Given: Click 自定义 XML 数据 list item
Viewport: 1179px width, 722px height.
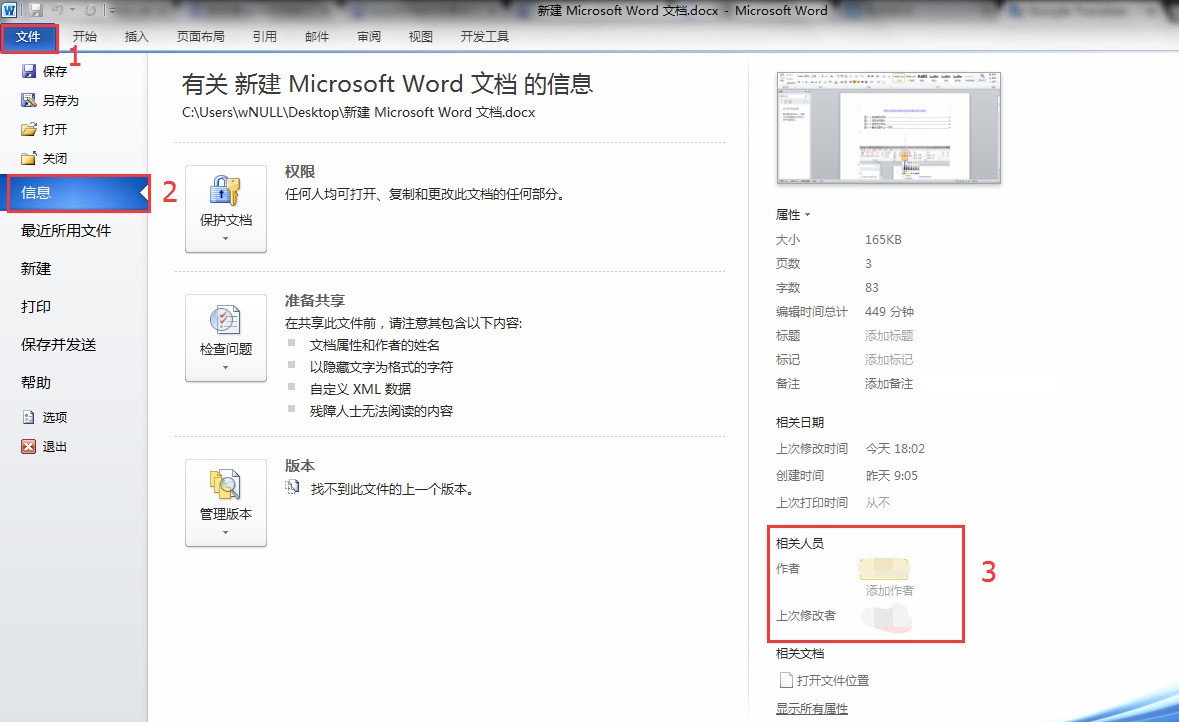Looking at the screenshot, I should tap(360, 389).
